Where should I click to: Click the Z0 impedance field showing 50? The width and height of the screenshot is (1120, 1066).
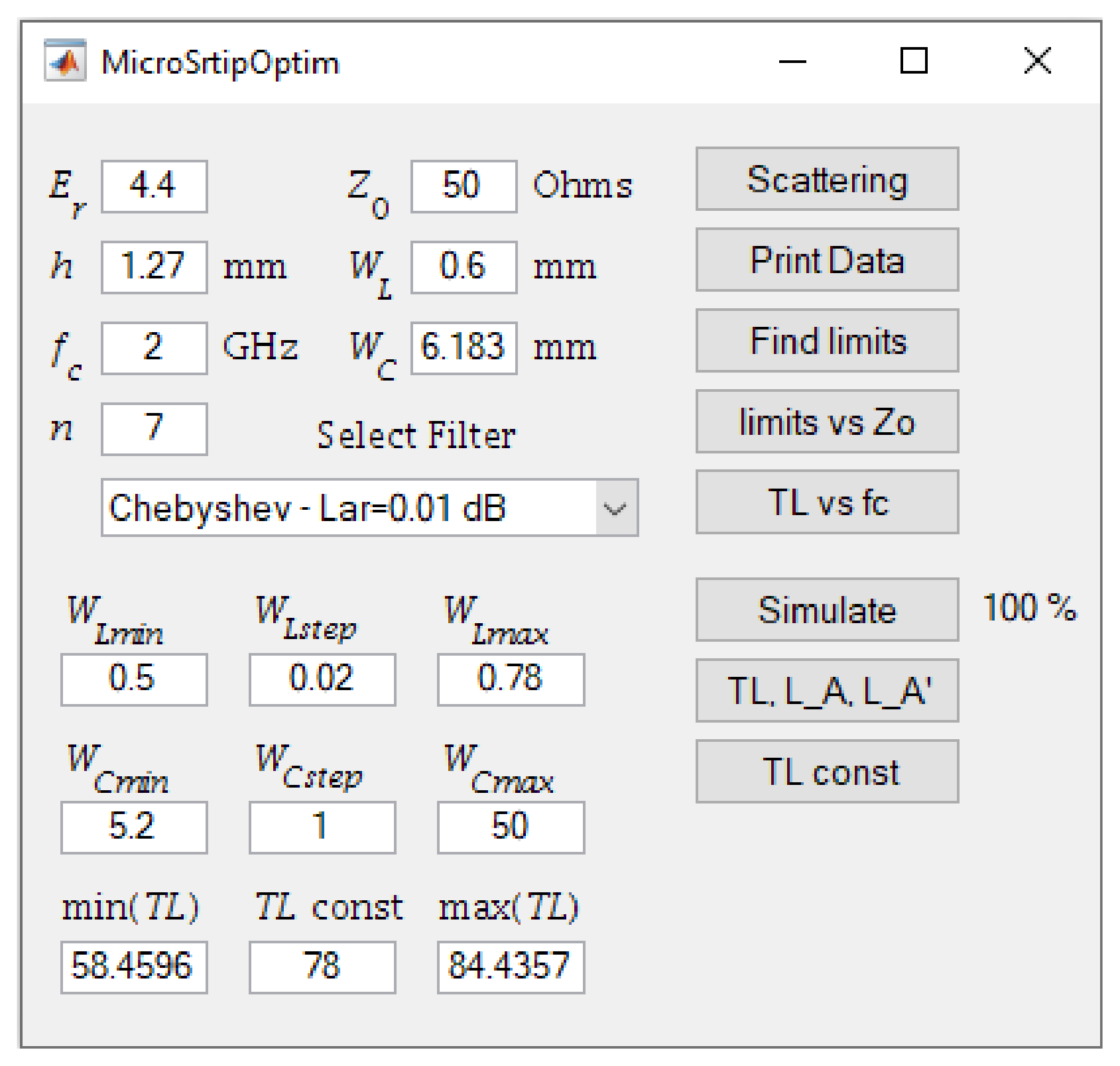point(463,186)
